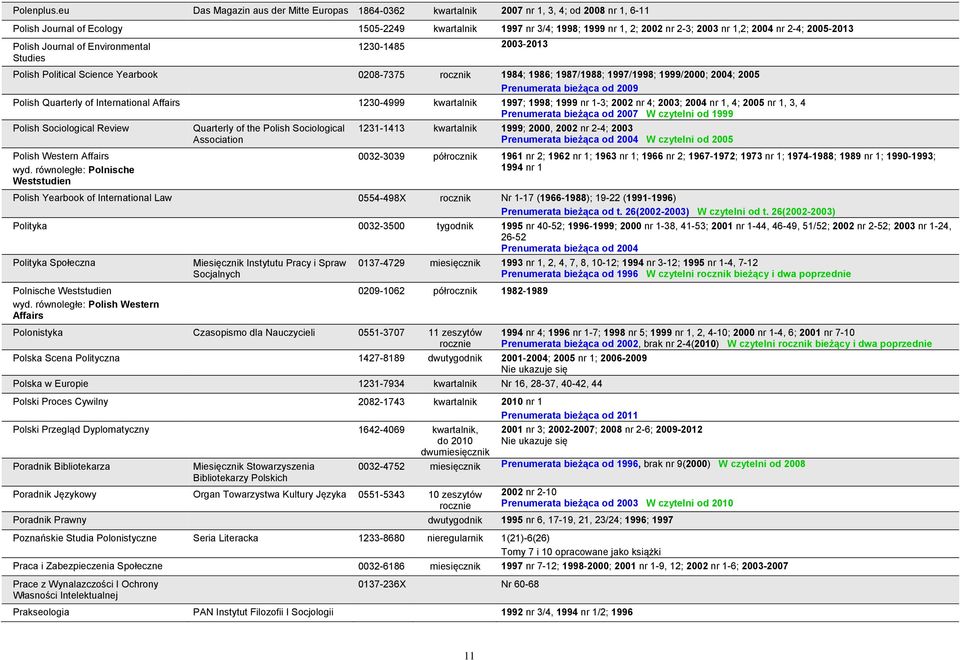Click Miesięcznik Stowarzyszenia Bibliotekarzy Polskich
Image resolution: width=960 pixels, height=660 pixels.
click(253, 473)
